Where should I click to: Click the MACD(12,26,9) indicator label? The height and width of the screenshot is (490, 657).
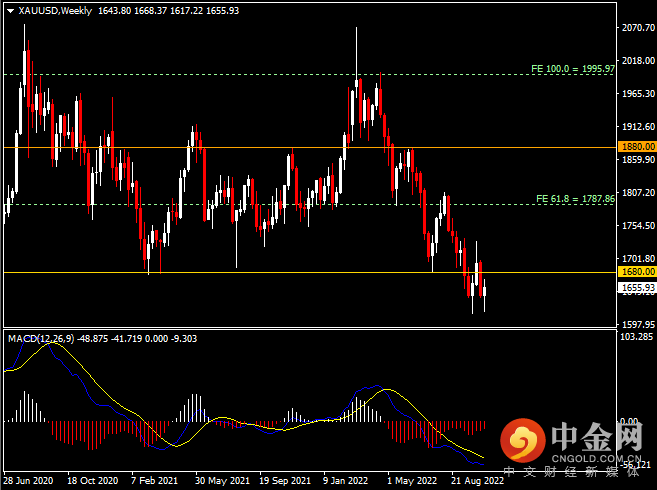41,339
